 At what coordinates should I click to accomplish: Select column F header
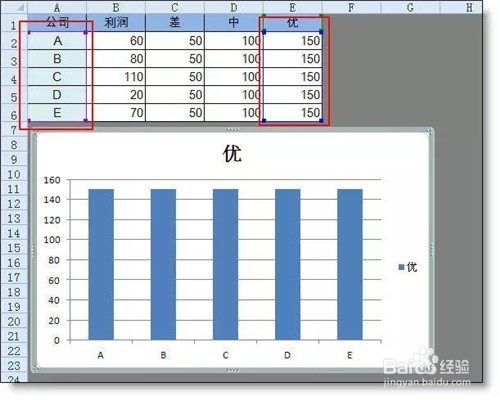[351, 7]
